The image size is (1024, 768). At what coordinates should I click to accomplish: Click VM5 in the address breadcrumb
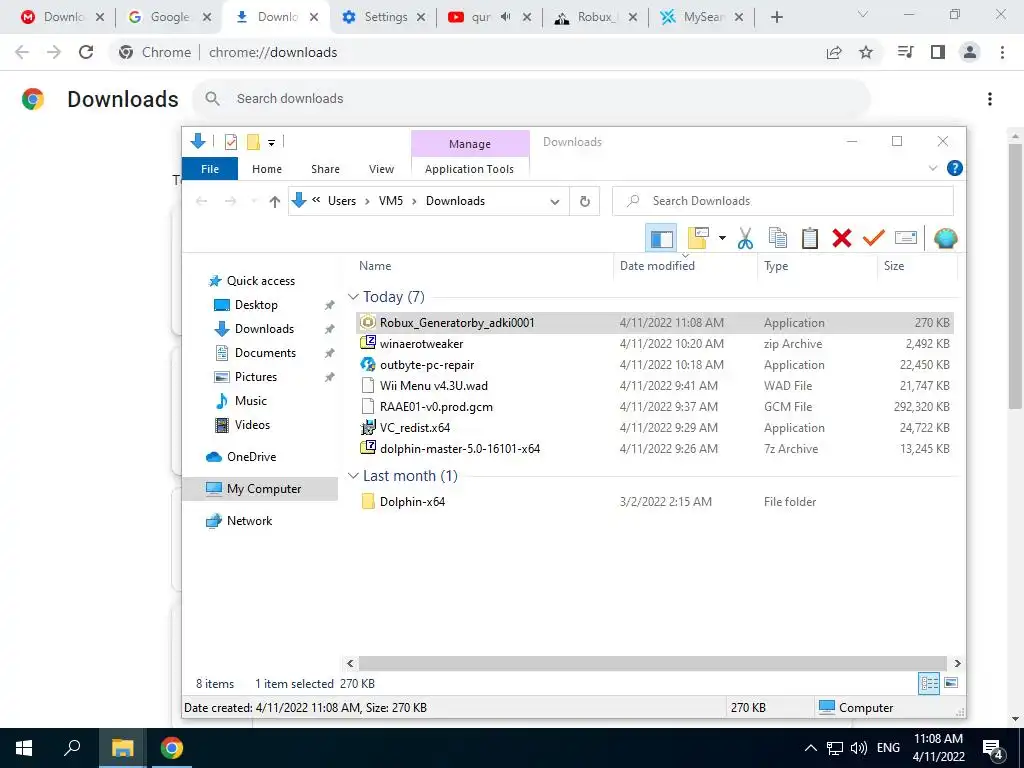[x=391, y=201]
